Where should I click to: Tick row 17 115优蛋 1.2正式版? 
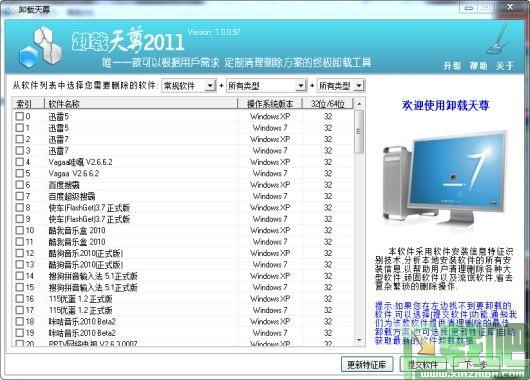tap(20, 310)
